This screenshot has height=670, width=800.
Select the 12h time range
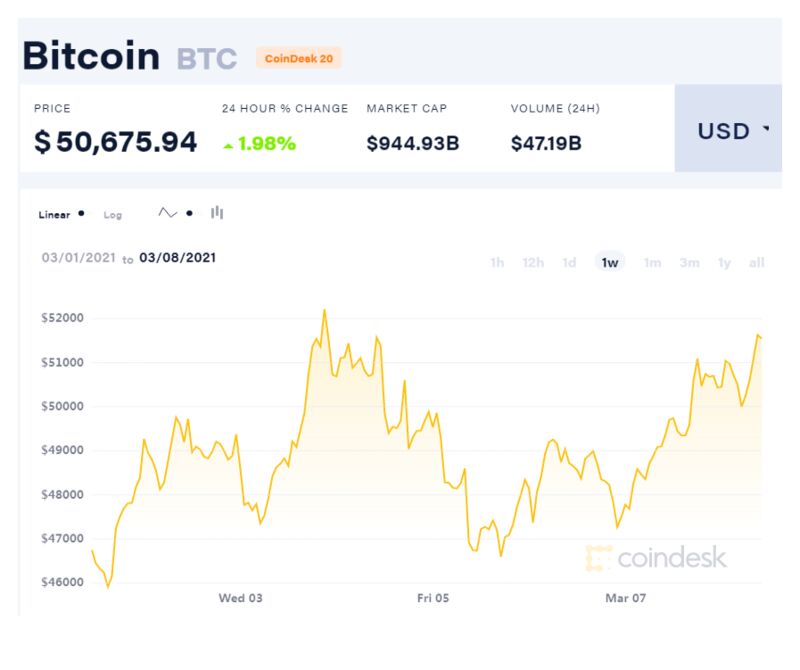pyautogui.click(x=533, y=262)
